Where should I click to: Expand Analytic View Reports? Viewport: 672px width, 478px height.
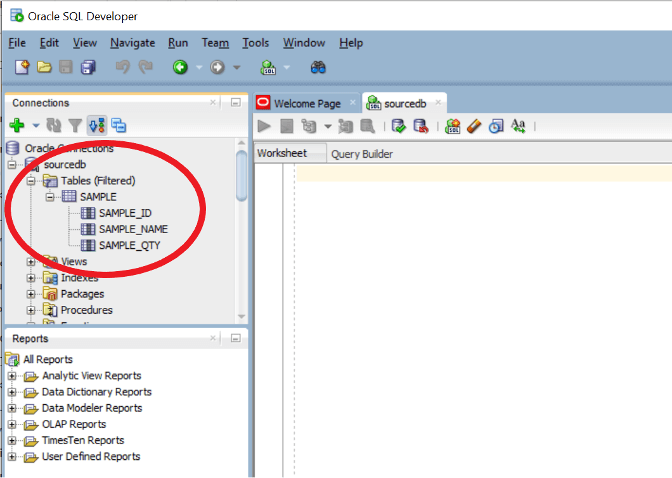tap(12, 376)
